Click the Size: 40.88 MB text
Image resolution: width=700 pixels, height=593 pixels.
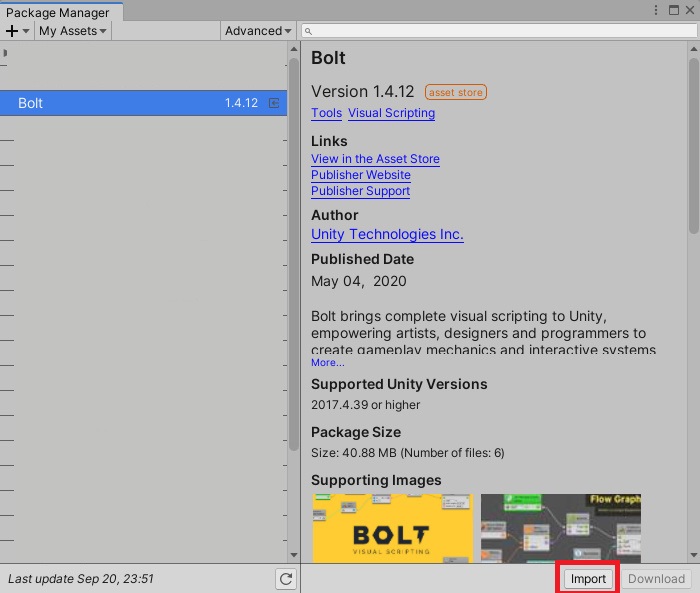(x=408, y=453)
